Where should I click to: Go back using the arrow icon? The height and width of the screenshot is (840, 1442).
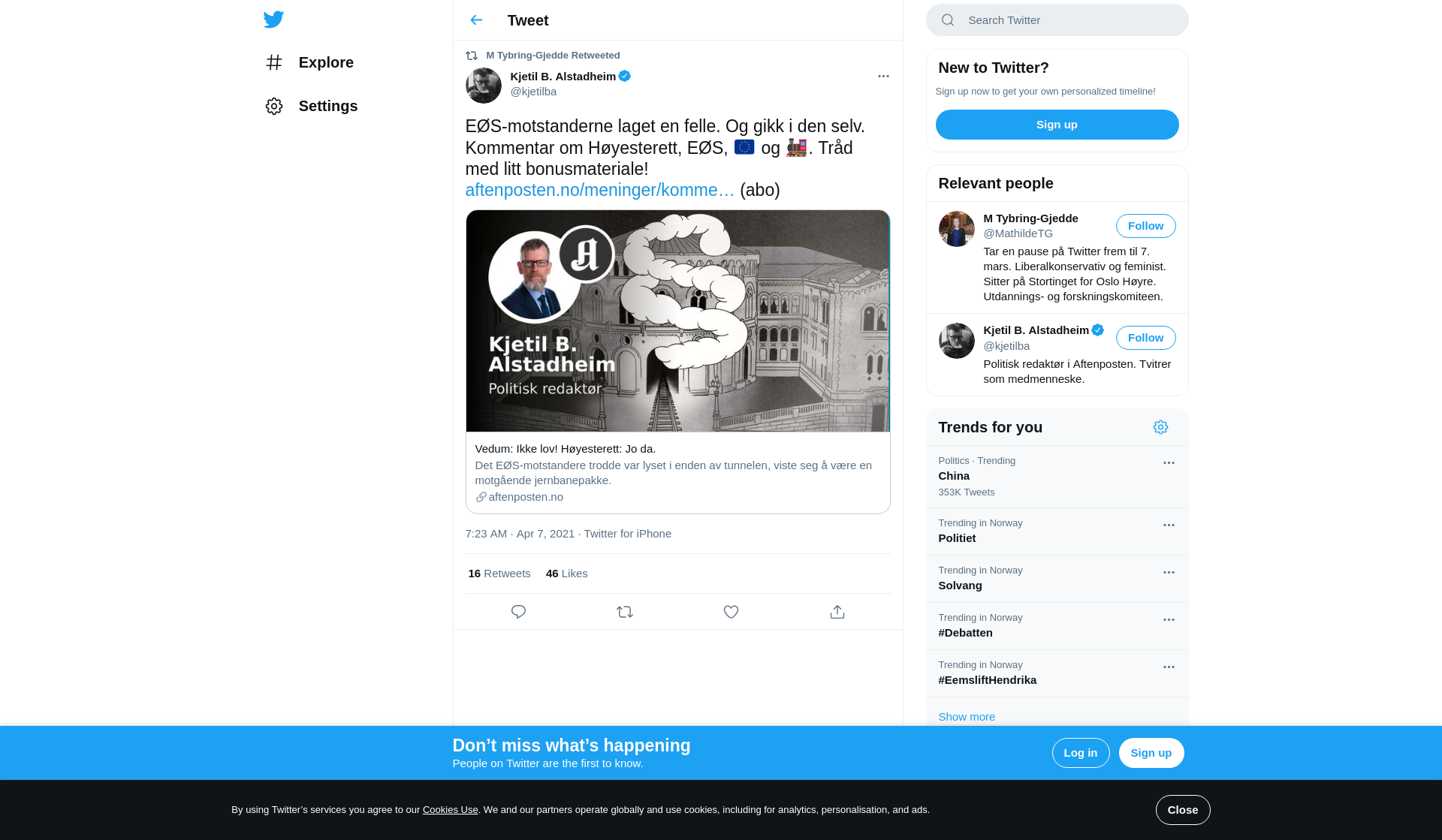point(476,20)
